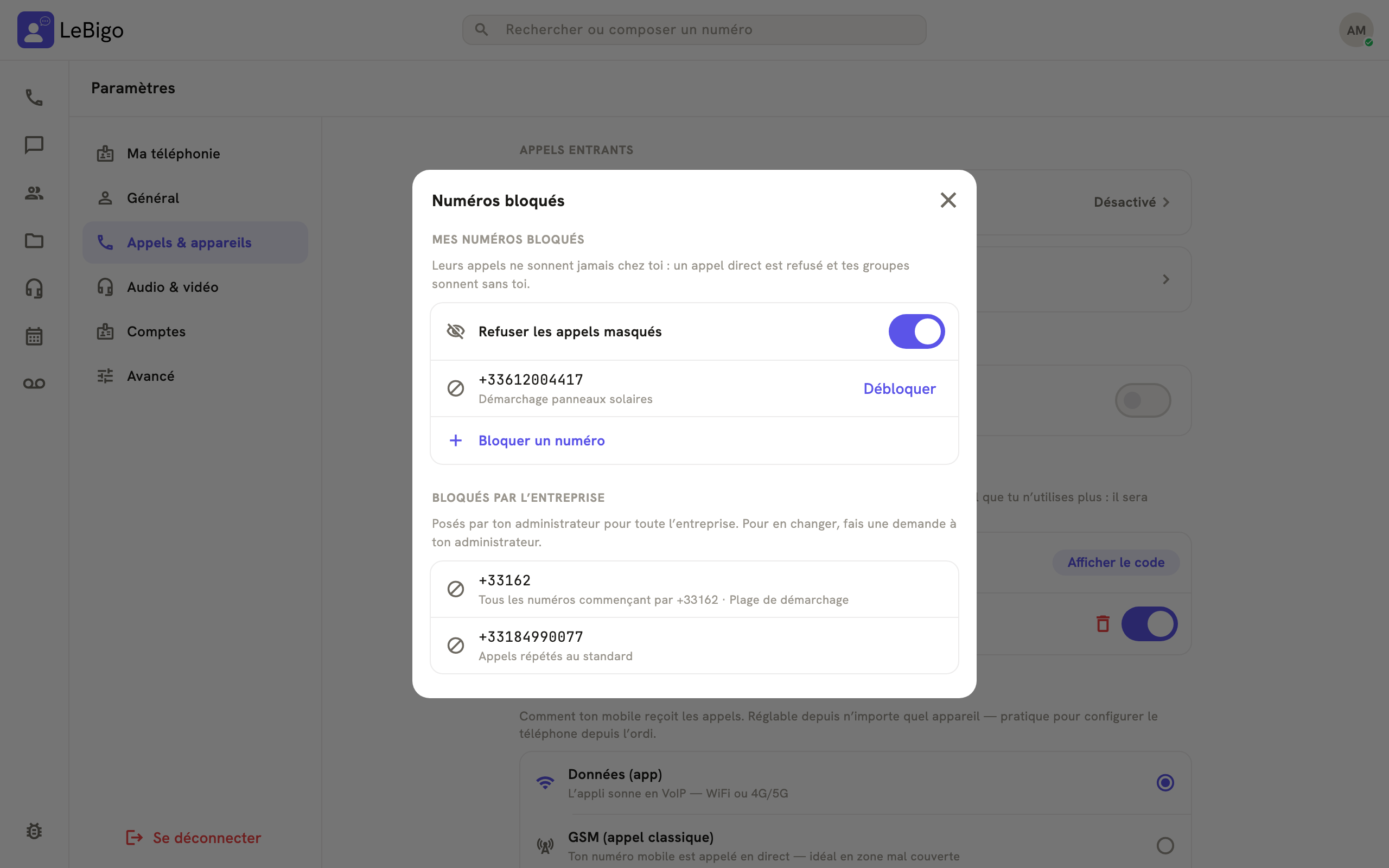The width and height of the screenshot is (1389, 868).
Task: Click the antenna icon beside GSM (appel classique)
Action: point(545,845)
